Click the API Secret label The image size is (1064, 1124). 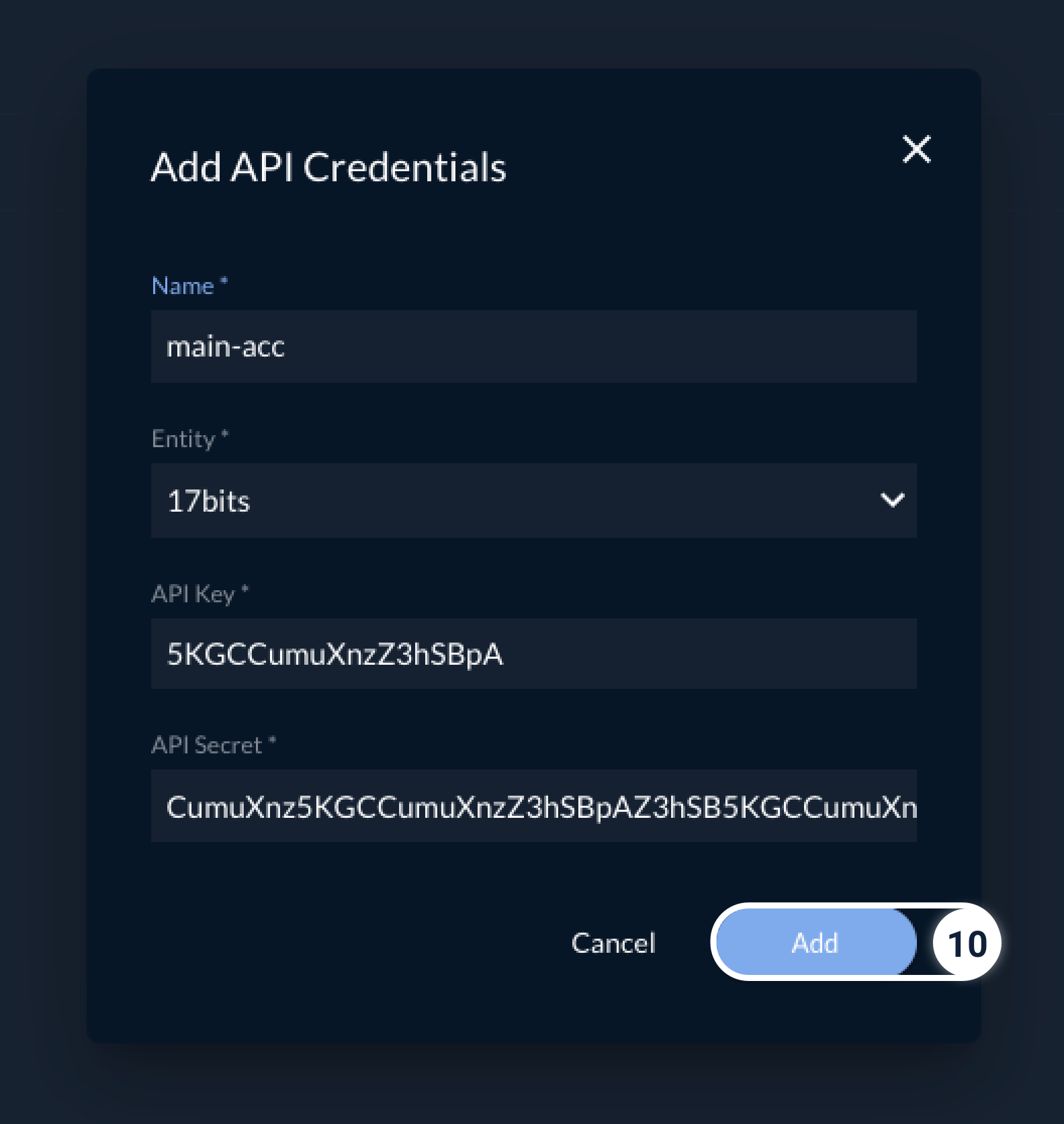(206, 745)
